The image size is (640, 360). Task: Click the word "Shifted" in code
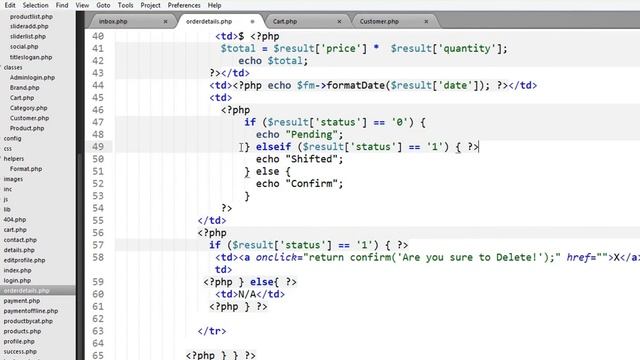coord(312,159)
